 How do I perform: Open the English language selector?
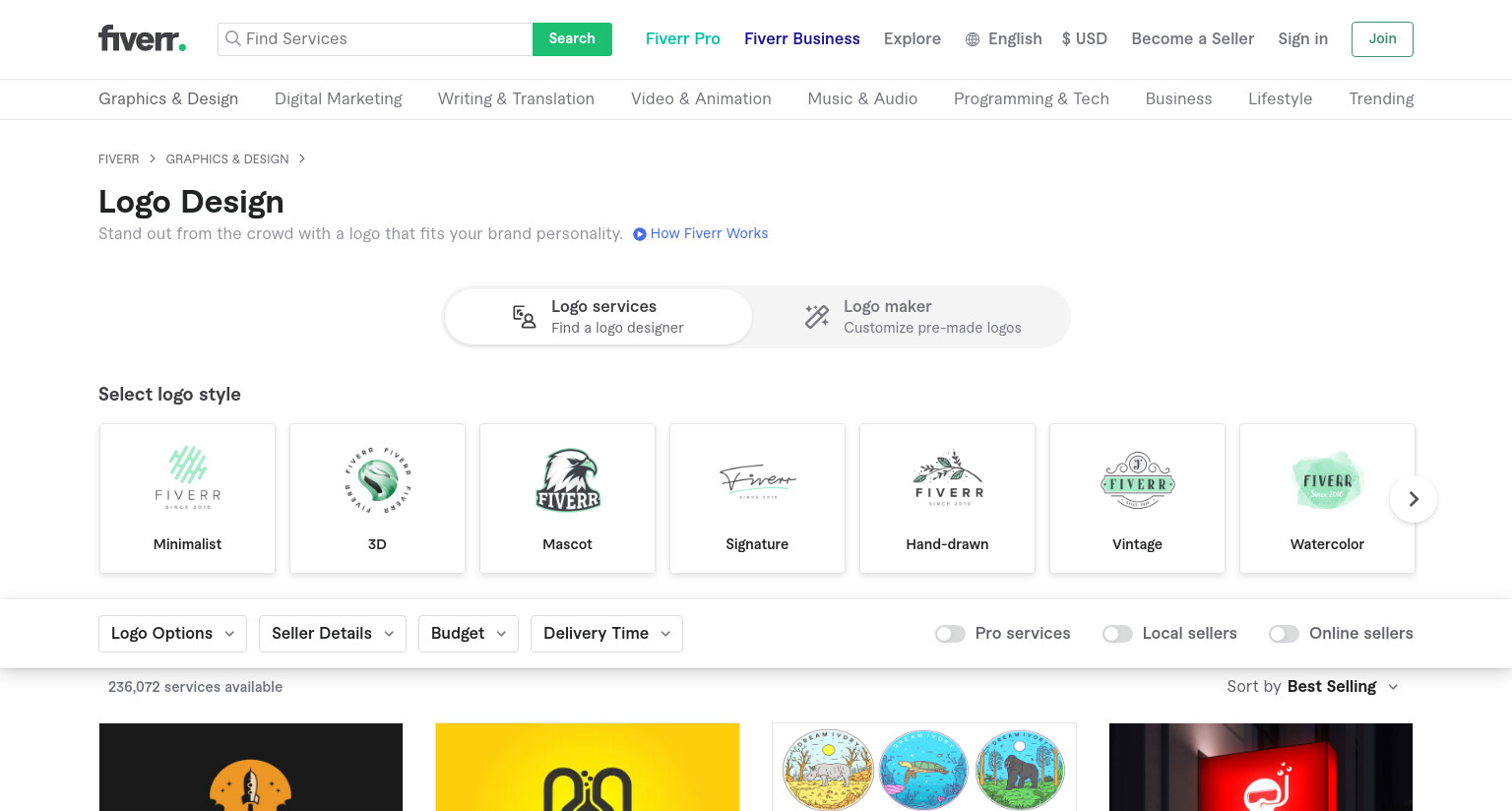[x=1004, y=39]
